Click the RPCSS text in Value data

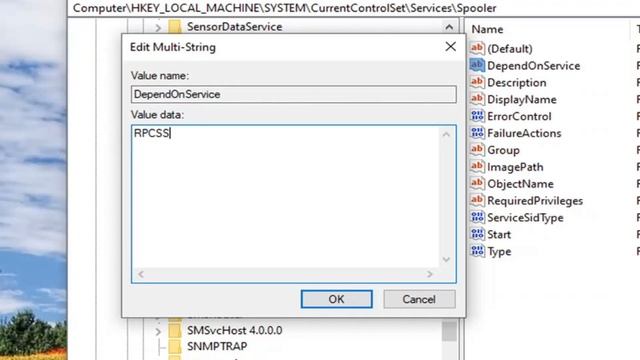pos(151,133)
